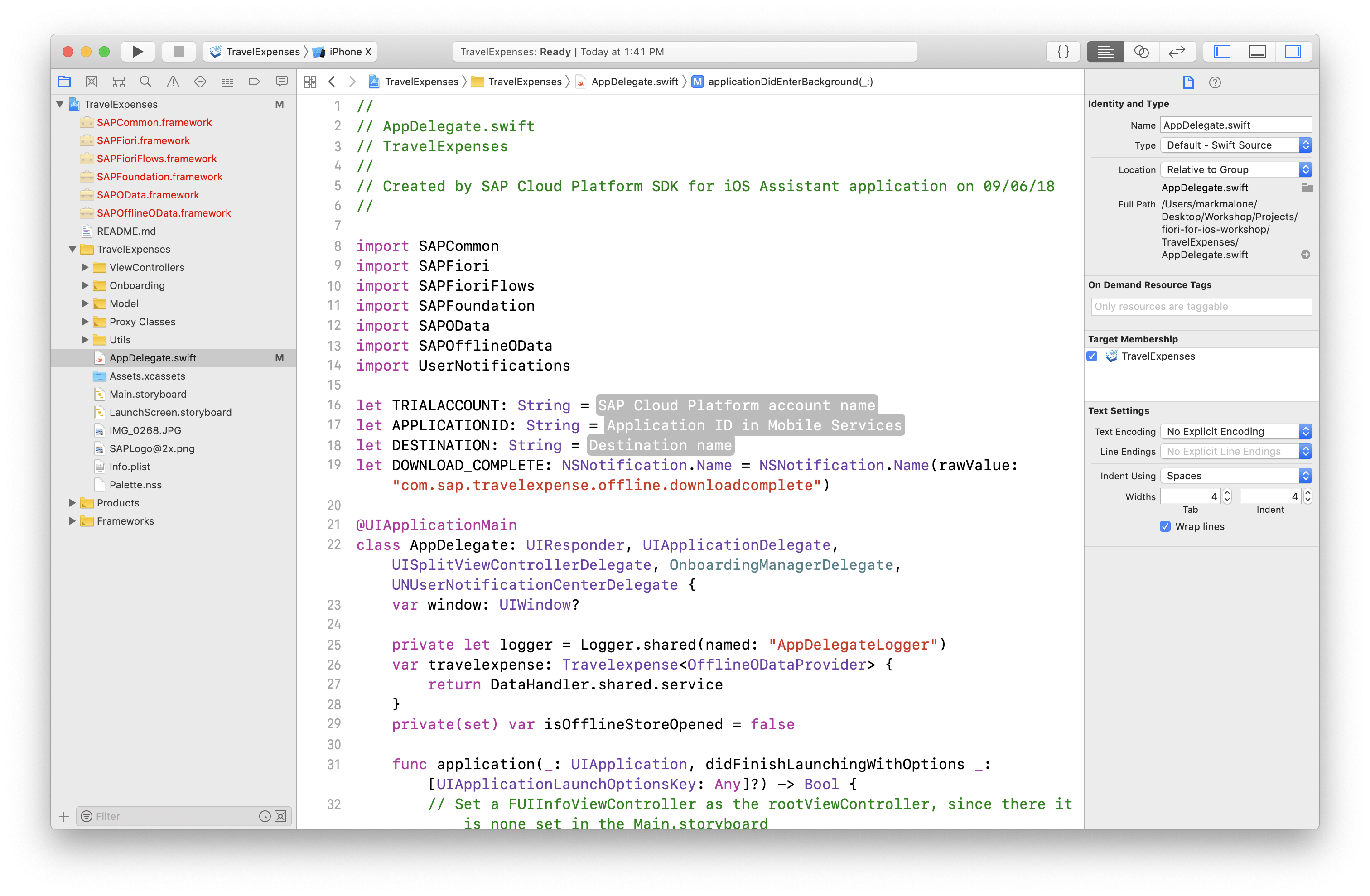The height and width of the screenshot is (896, 1370).
Task: Show the Version editor
Action: click(1177, 52)
